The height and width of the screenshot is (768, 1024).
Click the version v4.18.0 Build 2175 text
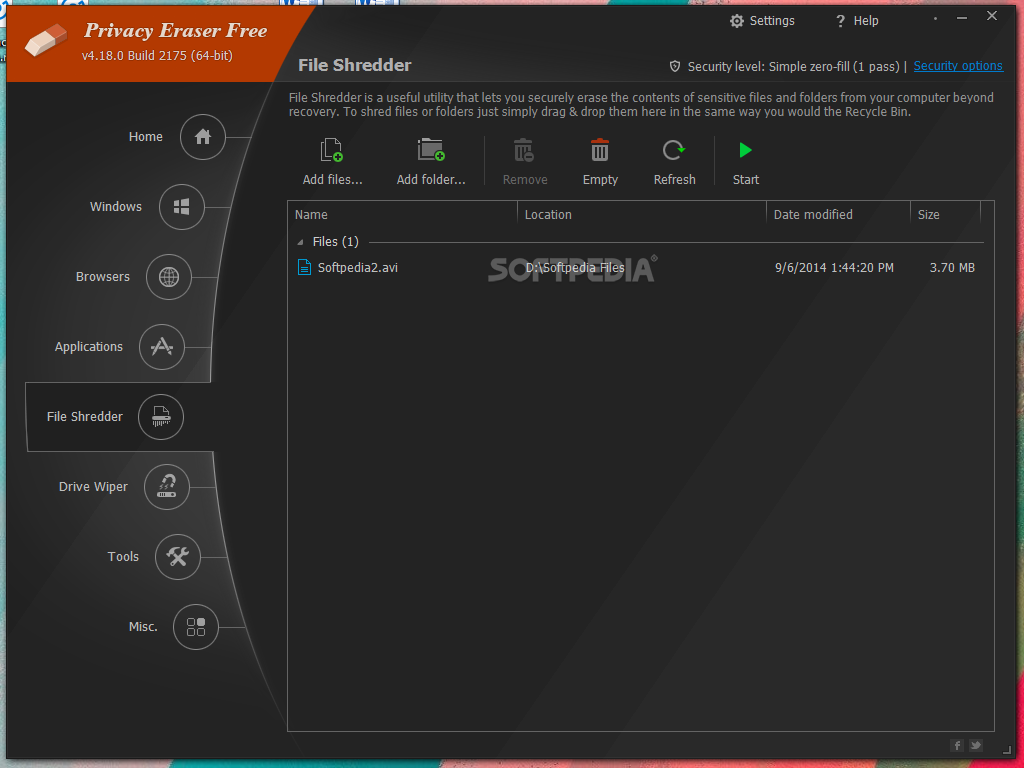tap(157, 56)
